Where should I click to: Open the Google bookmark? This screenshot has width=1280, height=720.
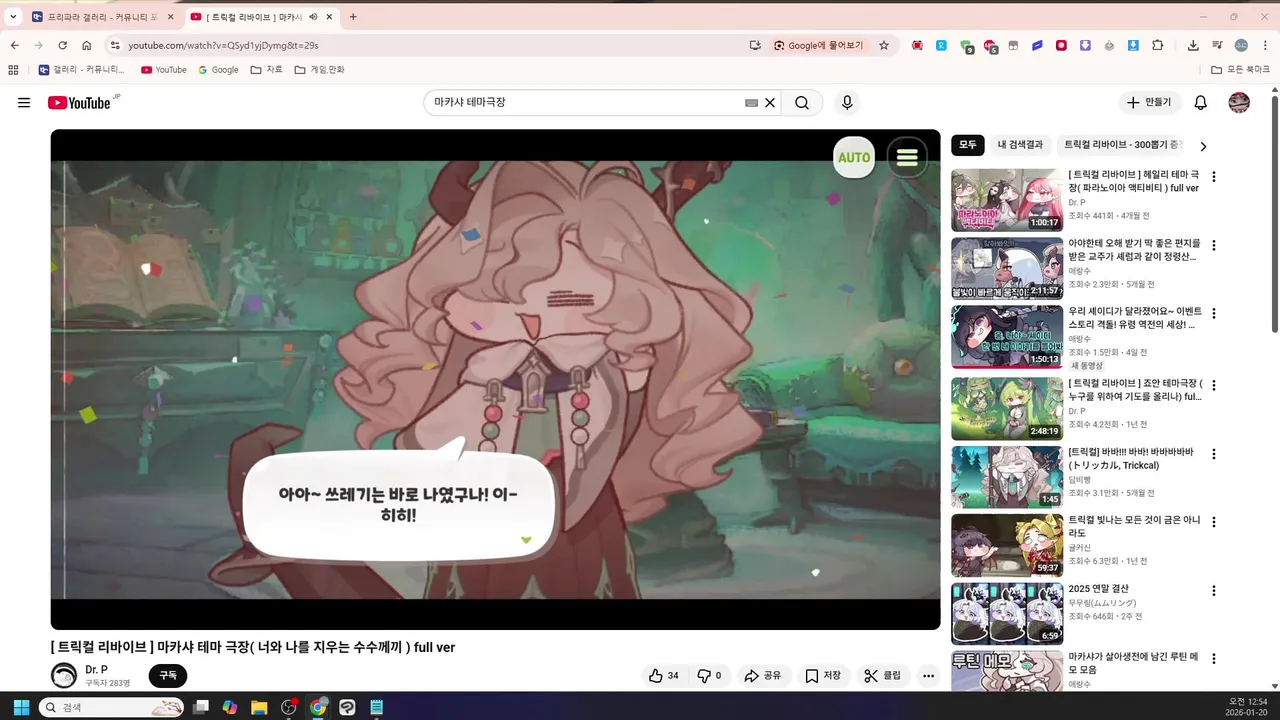tap(218, 70)
